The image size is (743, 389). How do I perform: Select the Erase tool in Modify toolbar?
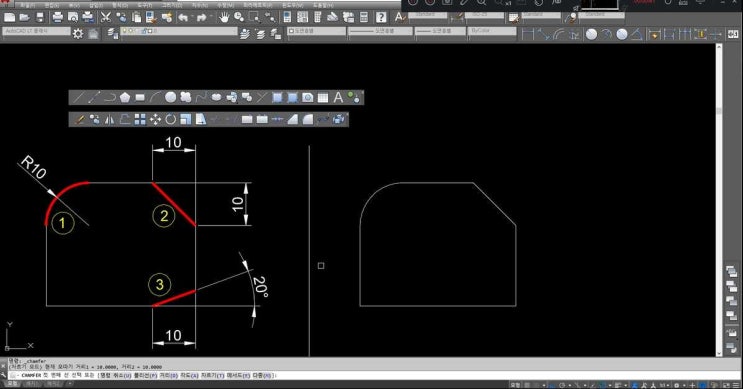pos(79,119)
